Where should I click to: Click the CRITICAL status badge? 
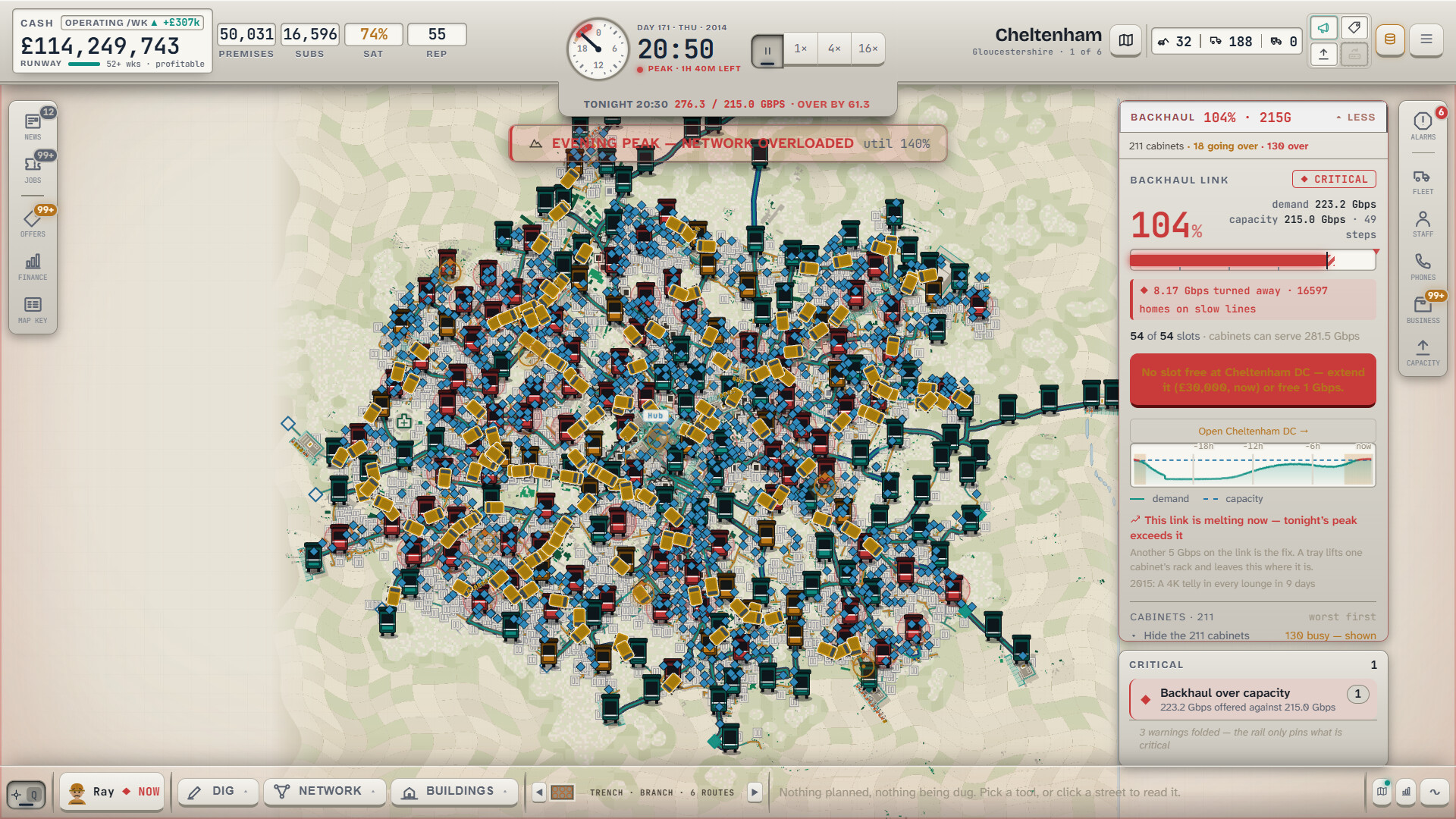[x=1334, y=179]
